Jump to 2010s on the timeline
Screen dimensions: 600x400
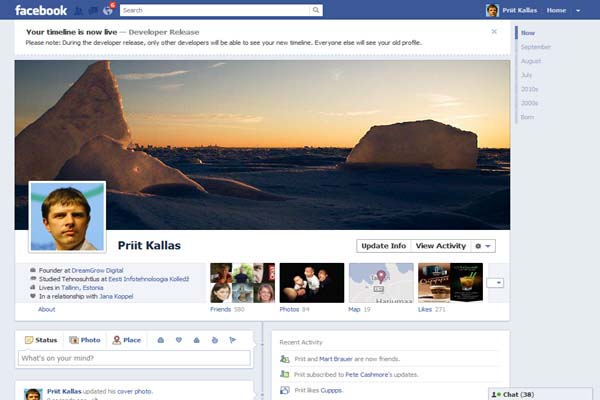[531, 89]
